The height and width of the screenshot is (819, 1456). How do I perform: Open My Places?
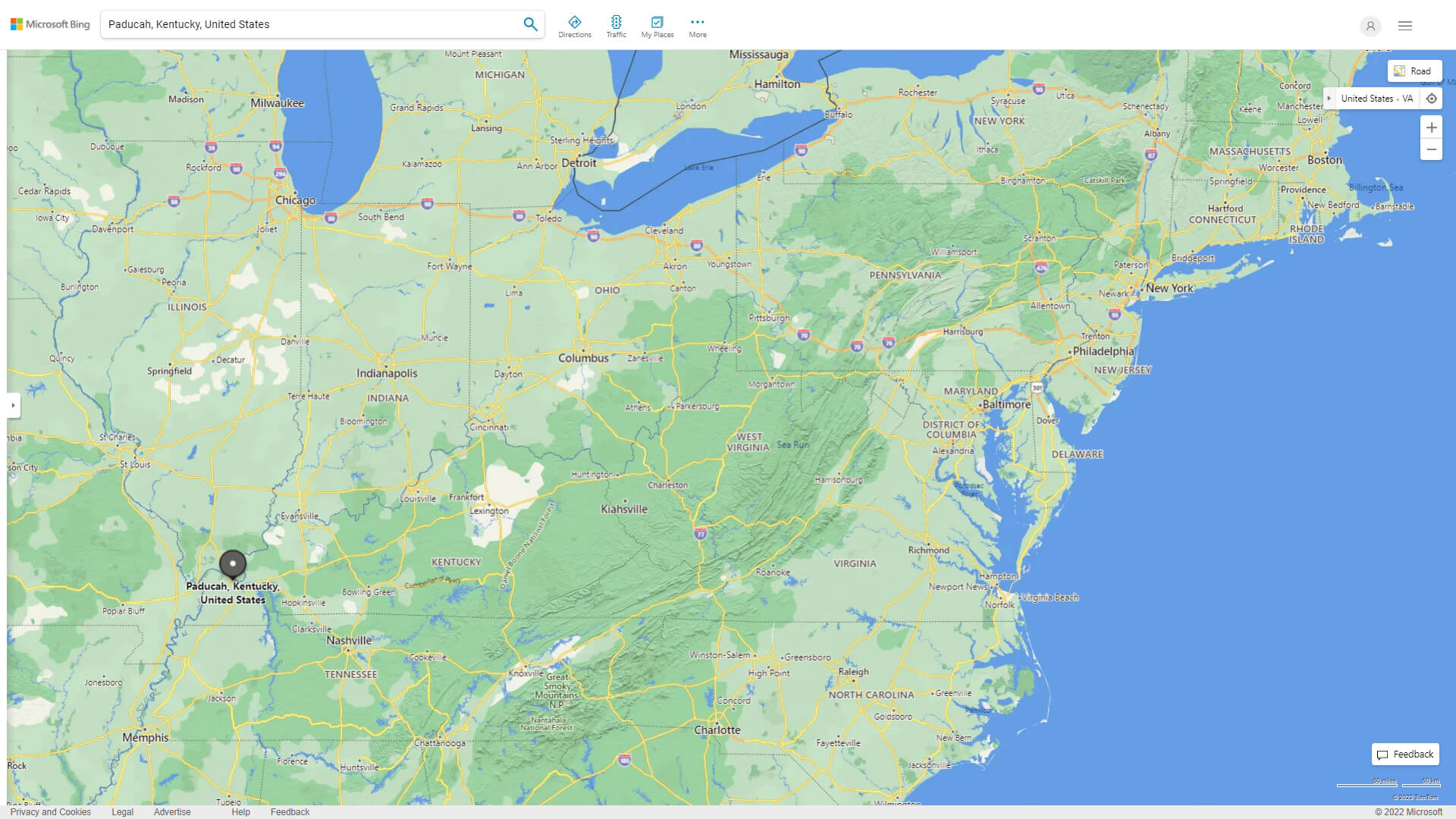[x=657, y=27]
